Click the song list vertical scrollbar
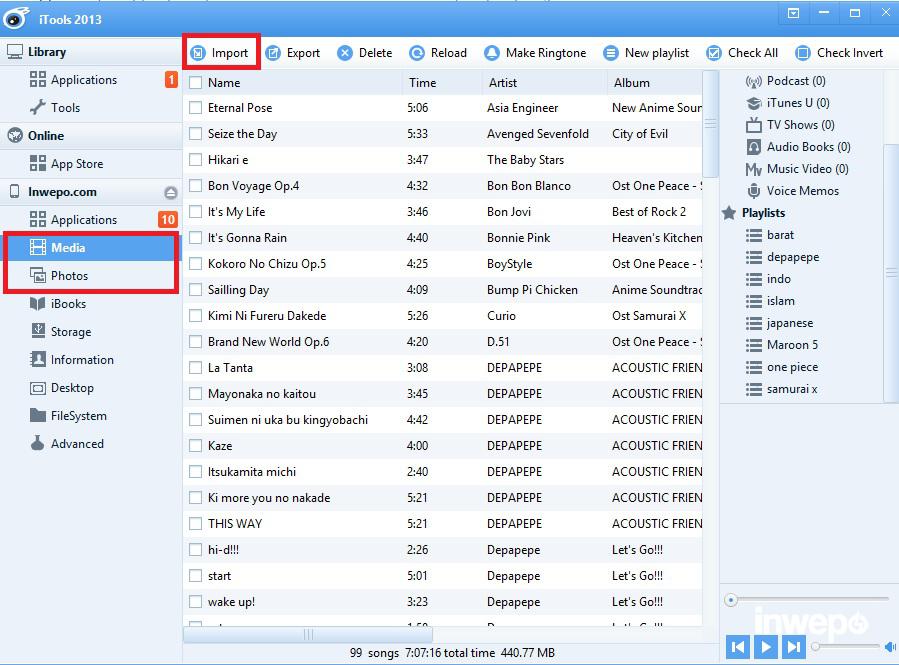The height and width of the screenshot is (665, 899). tap(710, 124)
